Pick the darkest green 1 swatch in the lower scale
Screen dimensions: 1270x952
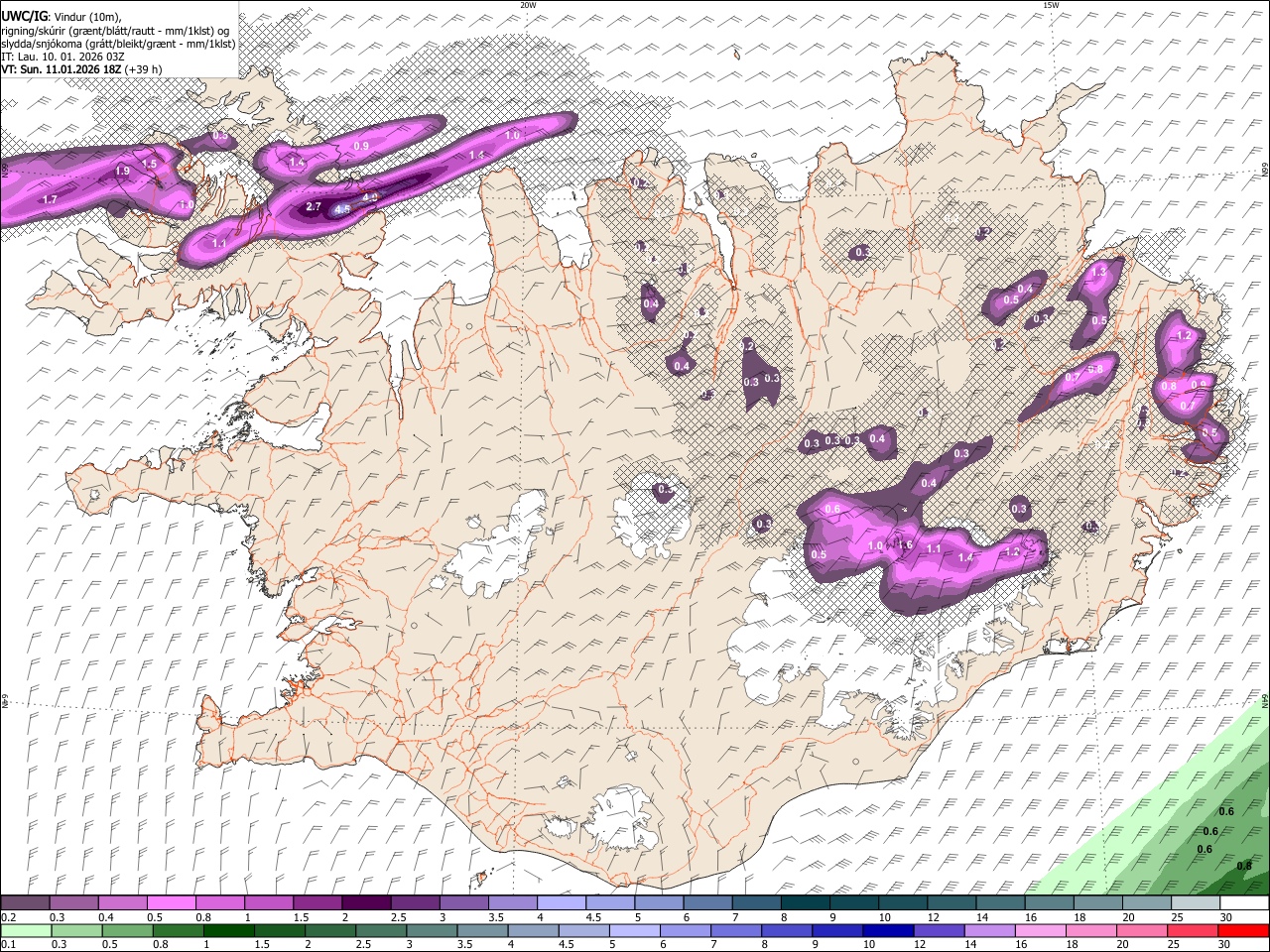229,931
